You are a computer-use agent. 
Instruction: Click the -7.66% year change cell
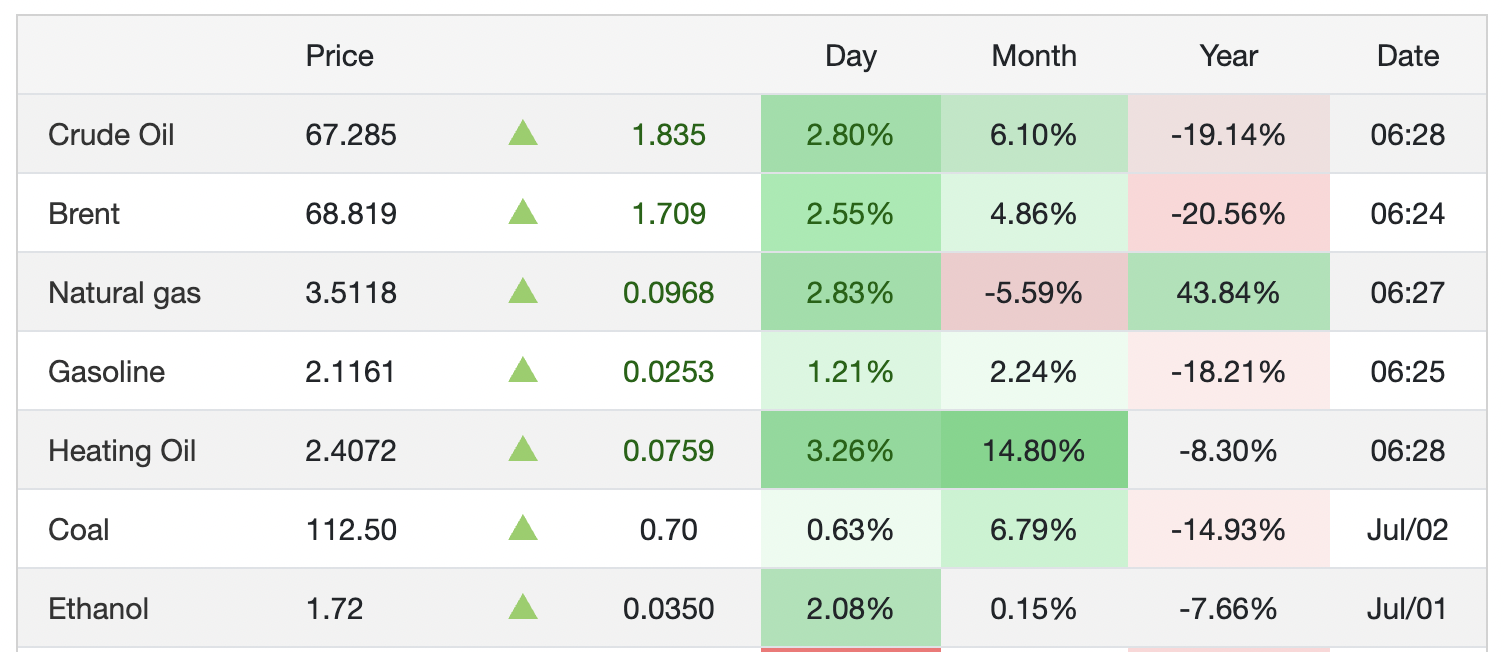click(1229, 608)
